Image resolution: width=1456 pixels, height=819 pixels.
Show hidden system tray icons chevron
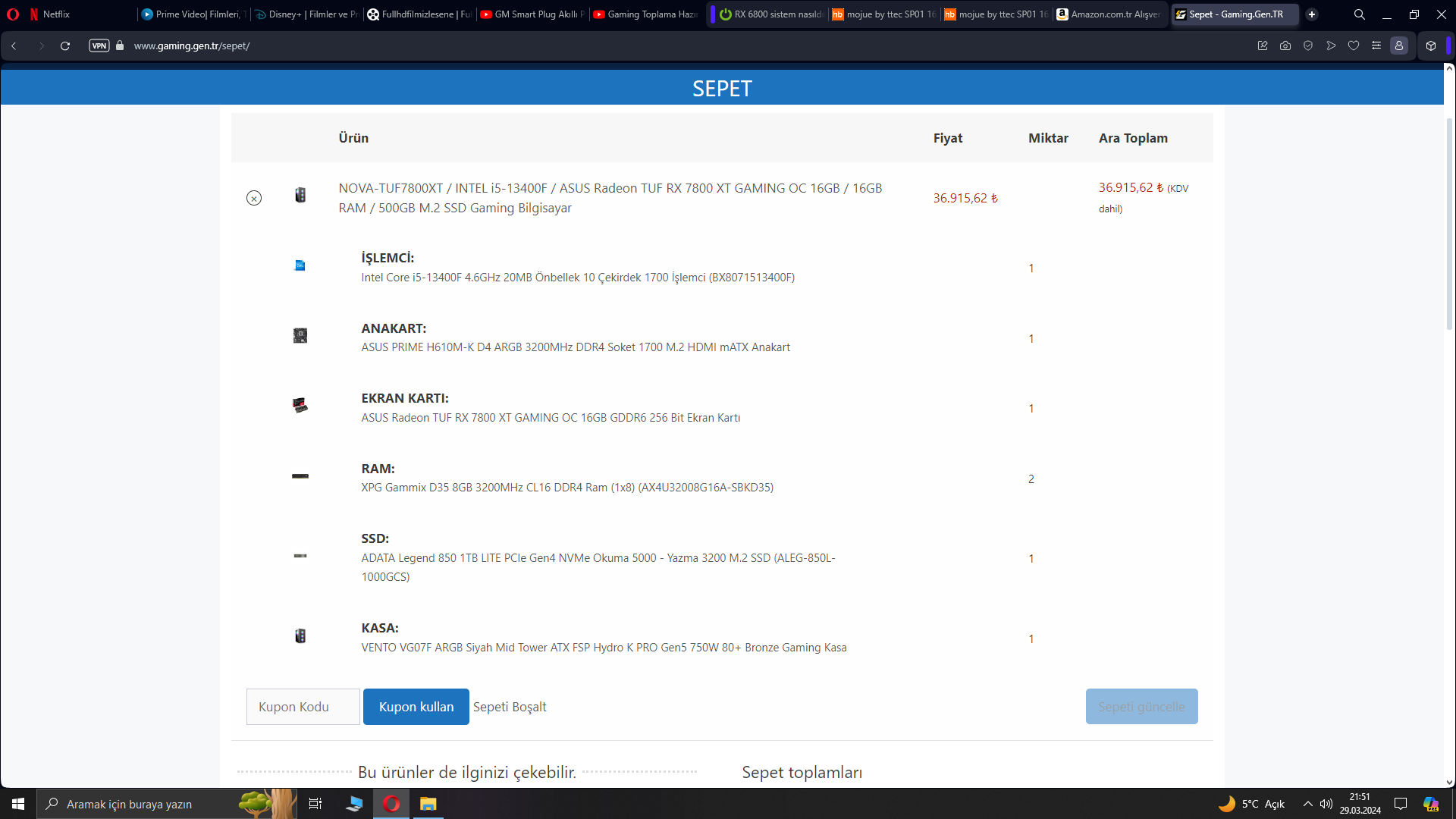[x=1308, y=804]
